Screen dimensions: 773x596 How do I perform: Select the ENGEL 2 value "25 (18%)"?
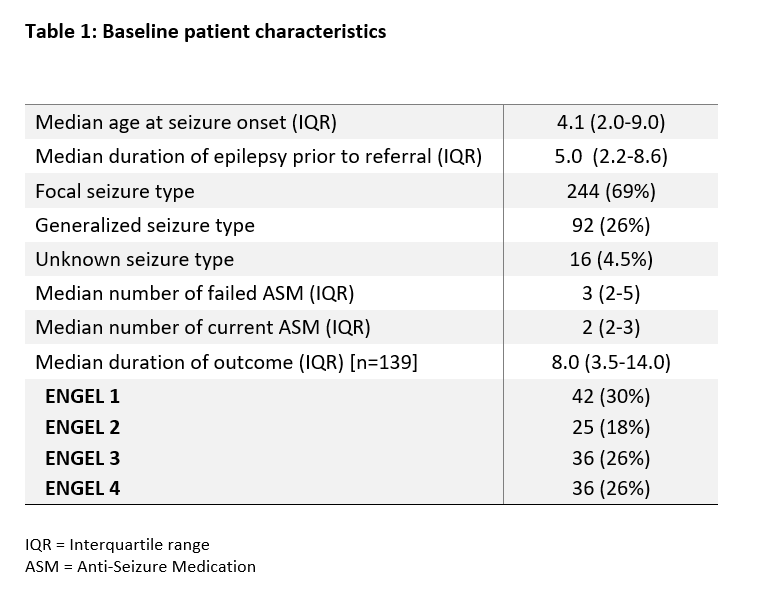(611, 427)
